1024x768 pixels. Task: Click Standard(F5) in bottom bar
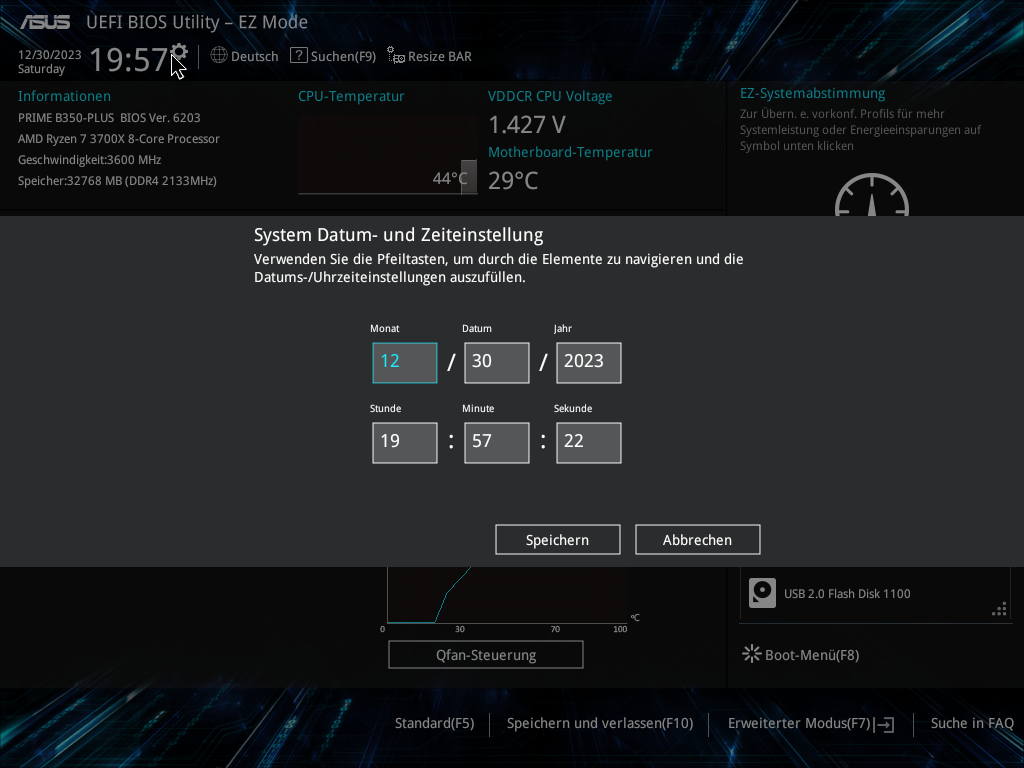[434, 724]
